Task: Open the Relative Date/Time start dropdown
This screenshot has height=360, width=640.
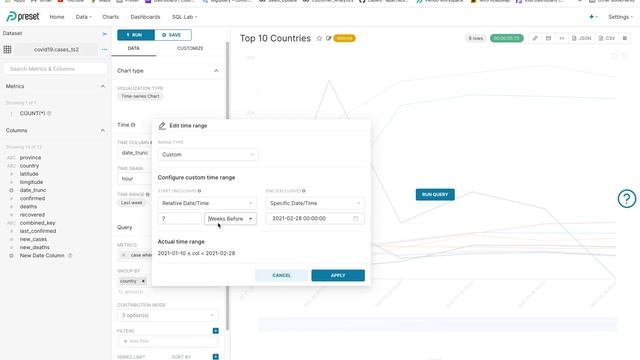Action: coord(207,203)
